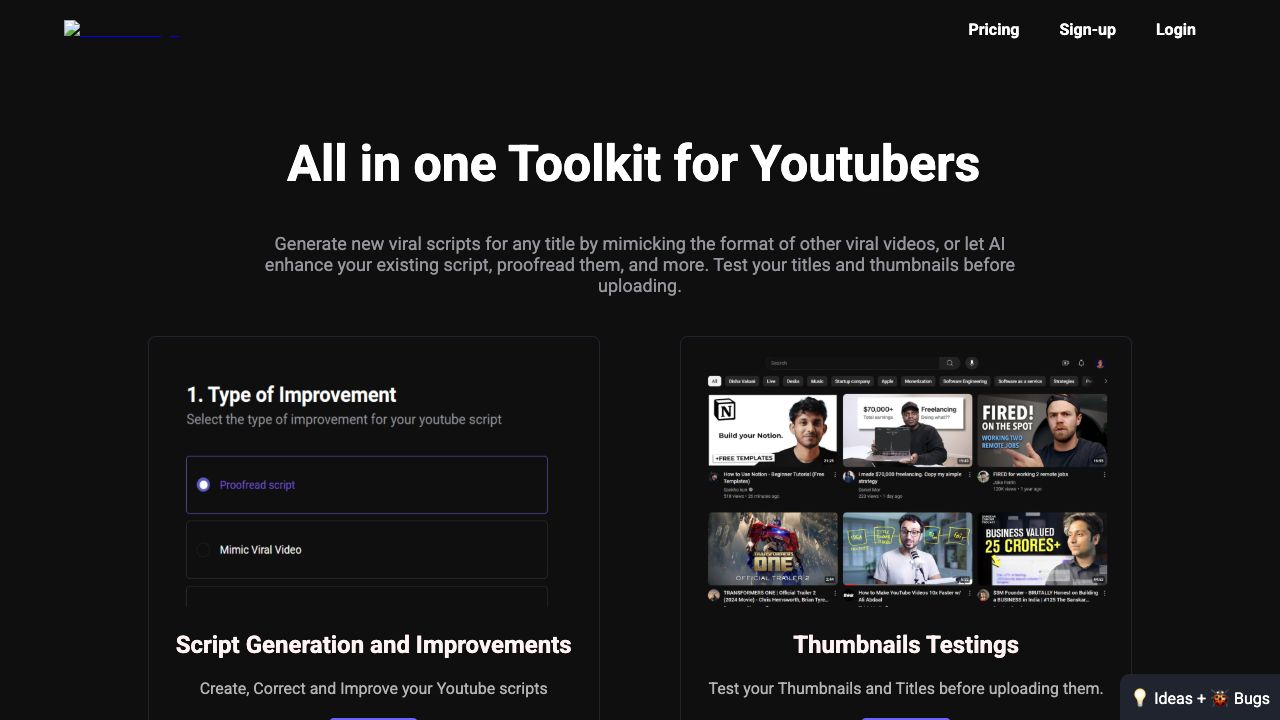This screenshot has width=1280, height=720.
Task: Click the Login link in header
Action: (1175, 29)
